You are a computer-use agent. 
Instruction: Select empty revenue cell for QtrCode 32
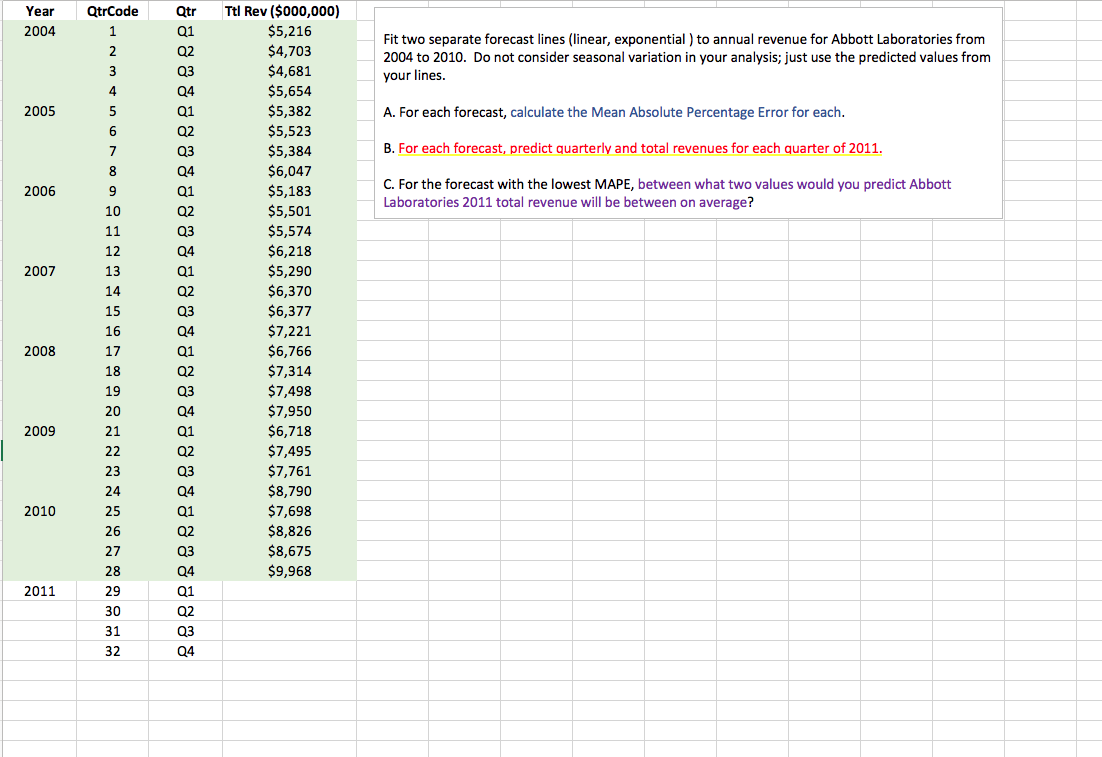[289, 652]
